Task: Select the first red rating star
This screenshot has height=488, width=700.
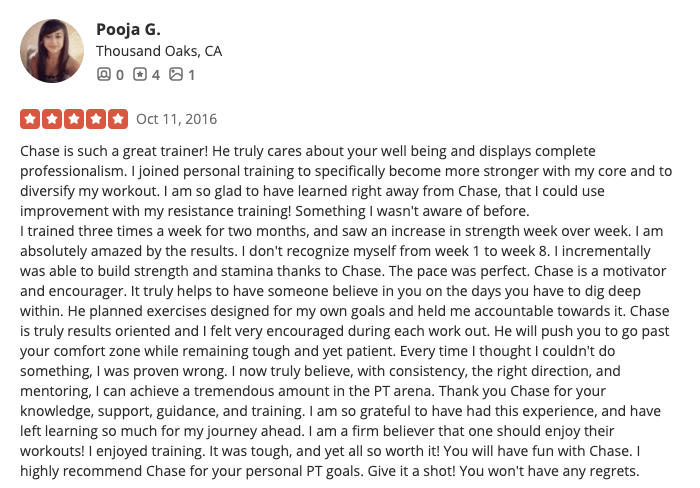Action: 30,119
